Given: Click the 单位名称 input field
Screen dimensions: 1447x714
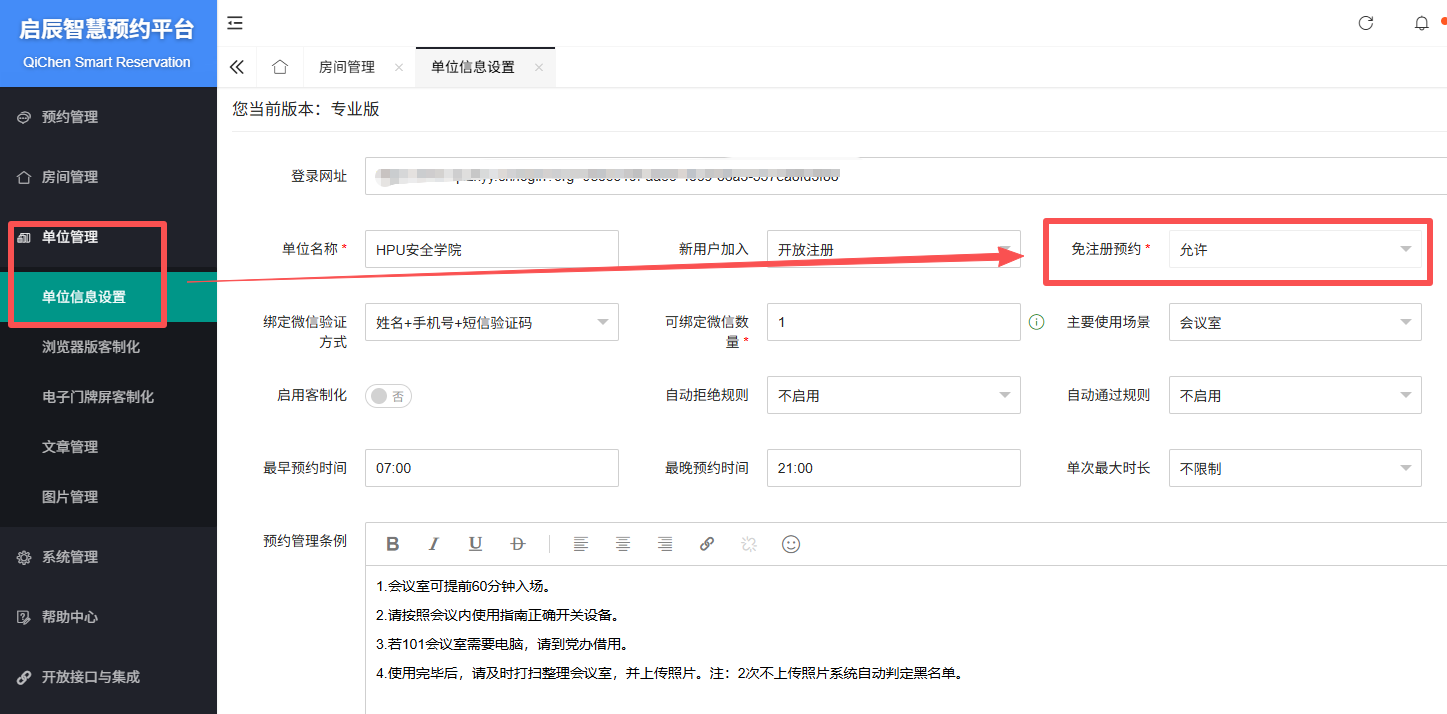Looking at the screenshot, I should tap(491, 249).
